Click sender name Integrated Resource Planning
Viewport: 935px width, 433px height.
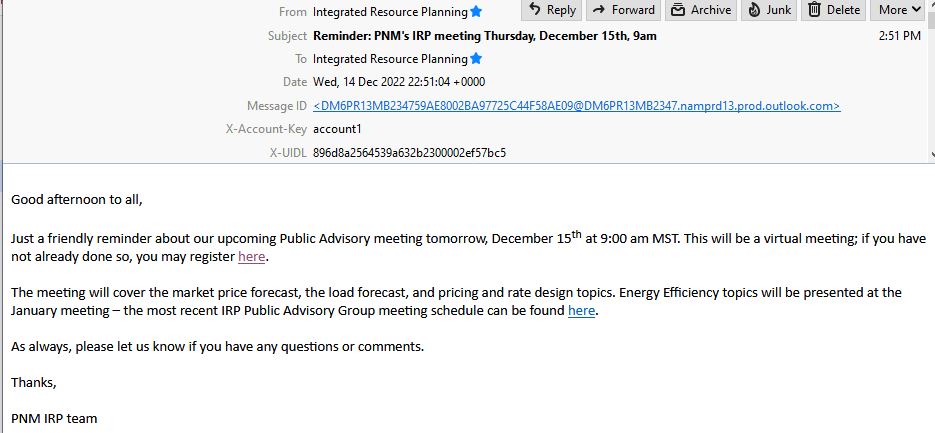[390, 11]
